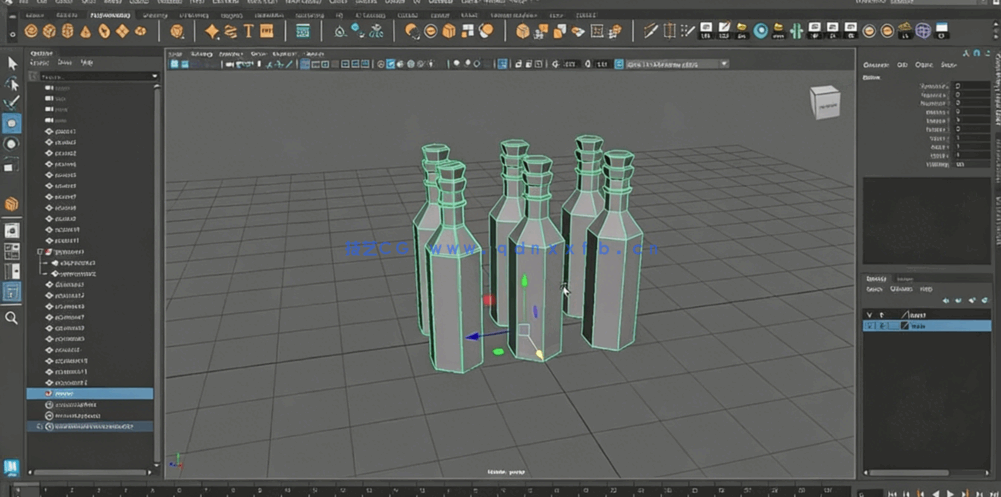Click the paint brush tool in left toolbox
The image size is (1001, 497).
(x=12, y=102)
